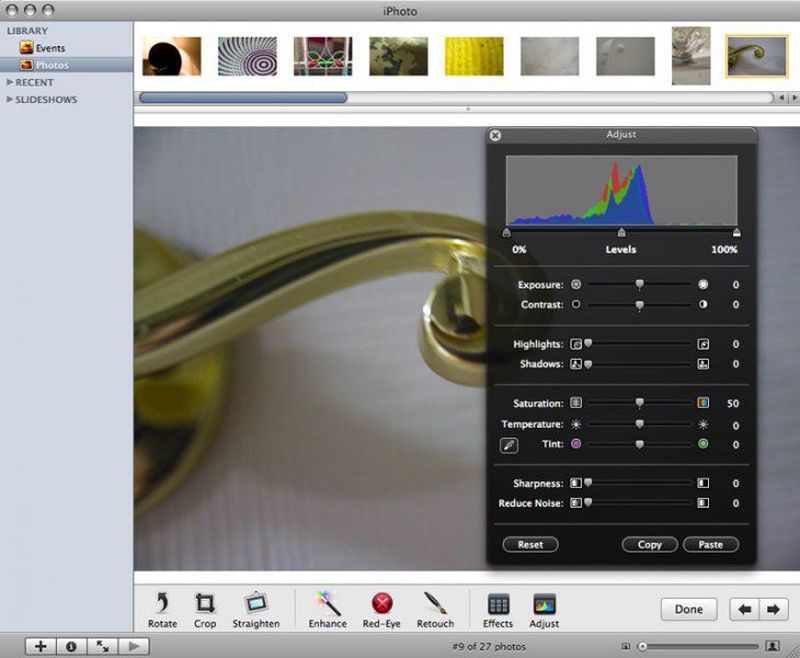
Task: Click the Rotate tool icon
Action: click(x=162, y=604)
